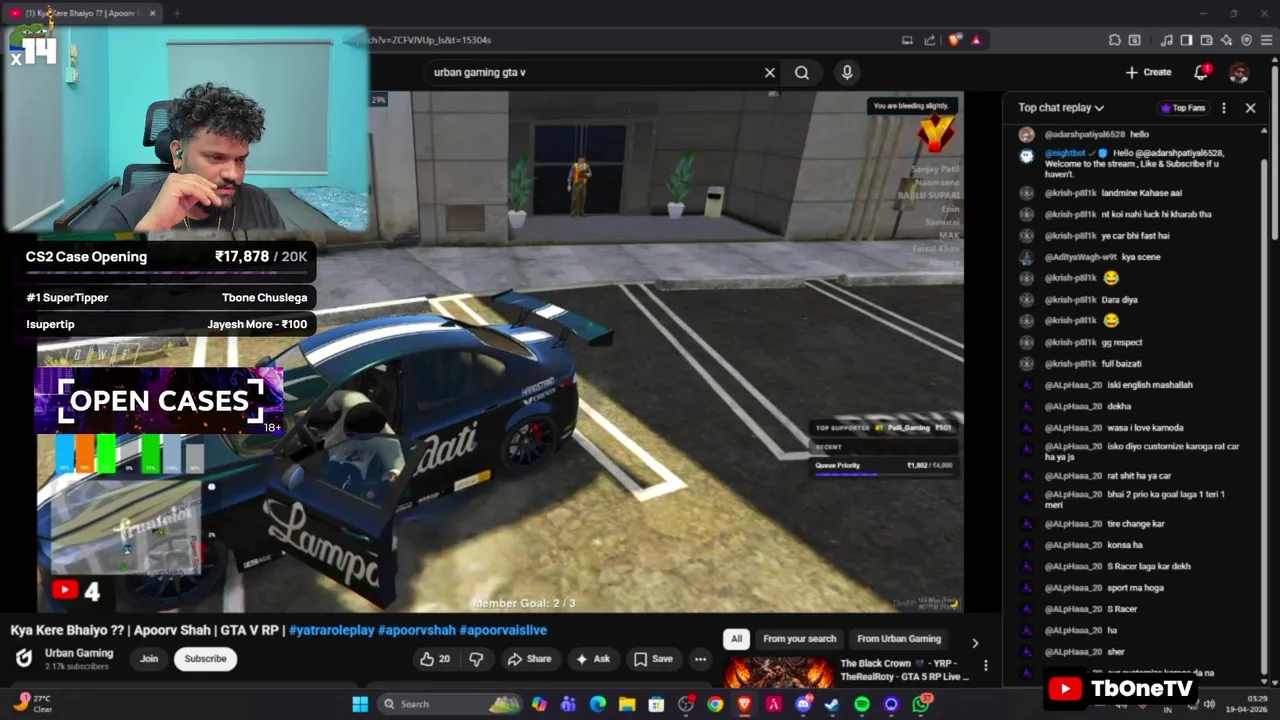Screen dimensions: 1280x720
Task: Open the #apoorvshah hashtag link
Action: point(417,630)
